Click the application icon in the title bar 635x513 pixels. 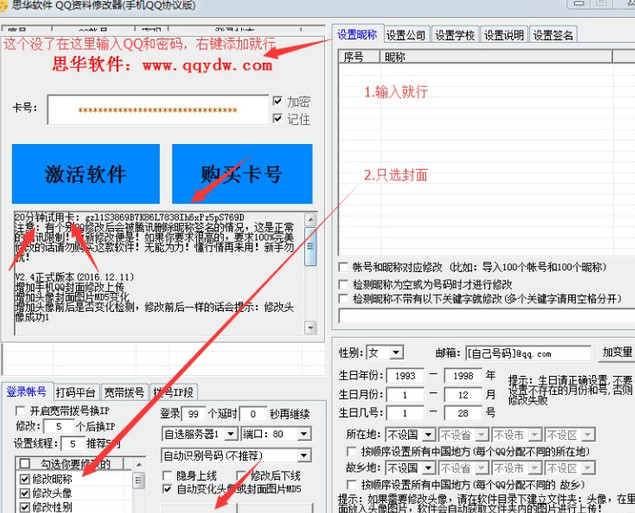click(x=3, y=6)
